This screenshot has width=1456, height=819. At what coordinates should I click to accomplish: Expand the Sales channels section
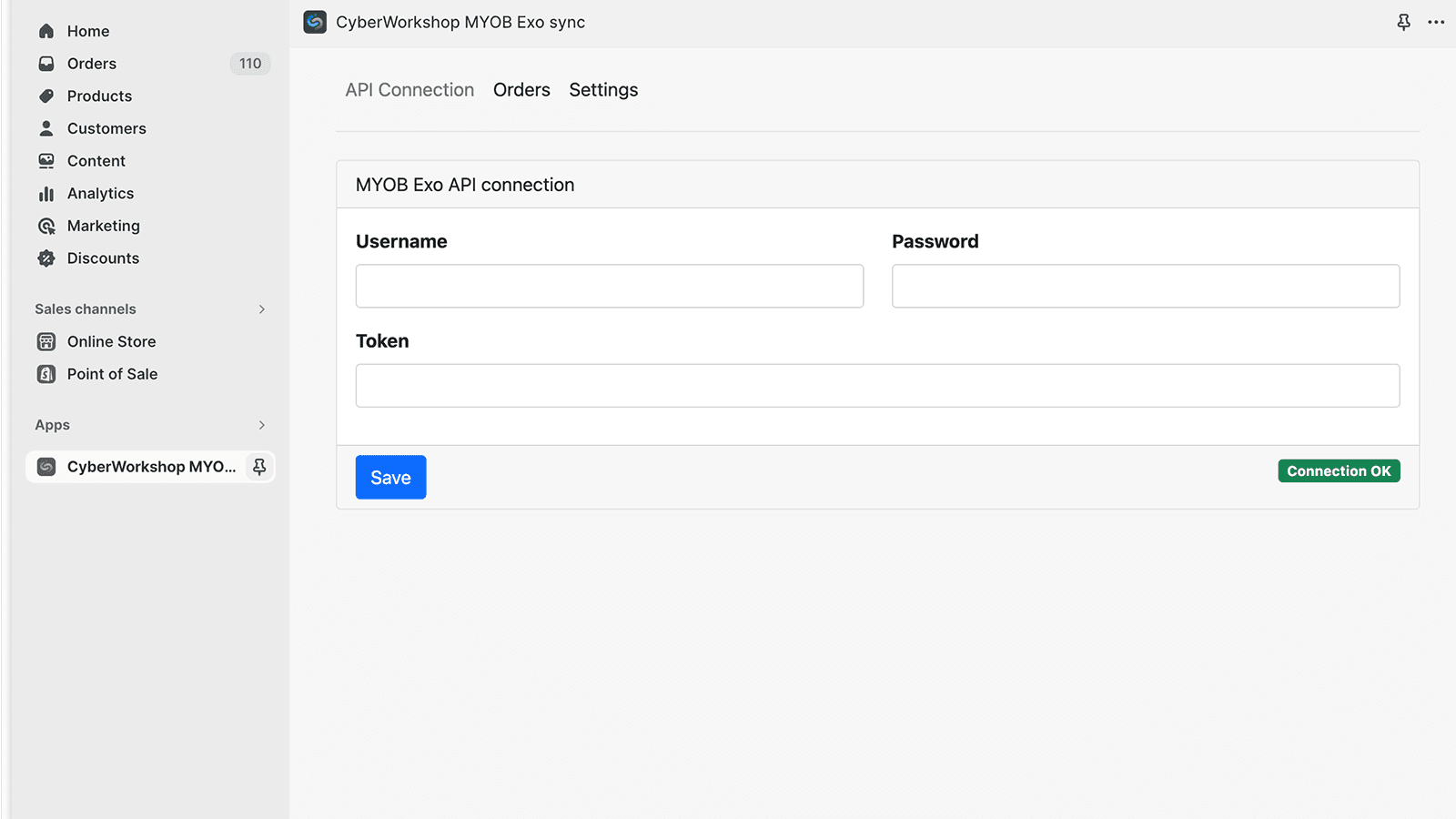pos(261,308)
